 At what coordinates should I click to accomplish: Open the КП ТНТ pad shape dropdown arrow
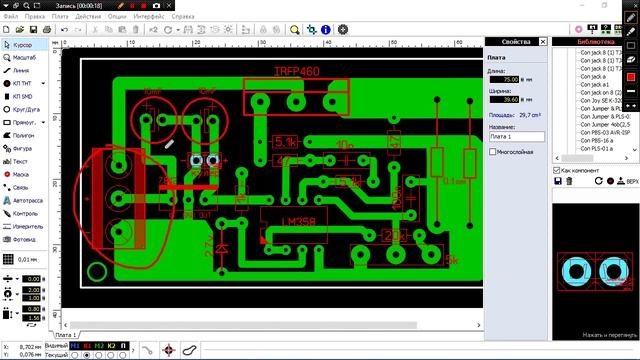[x=43, y=84]
